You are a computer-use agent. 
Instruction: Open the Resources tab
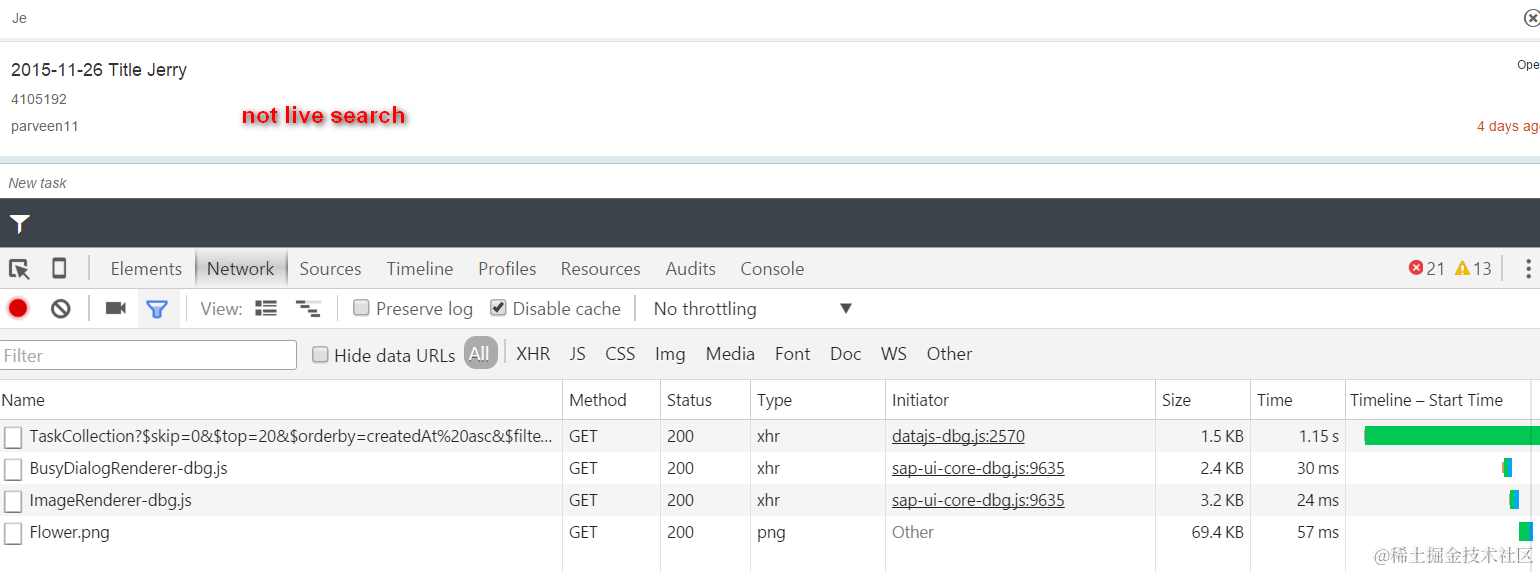600,268
